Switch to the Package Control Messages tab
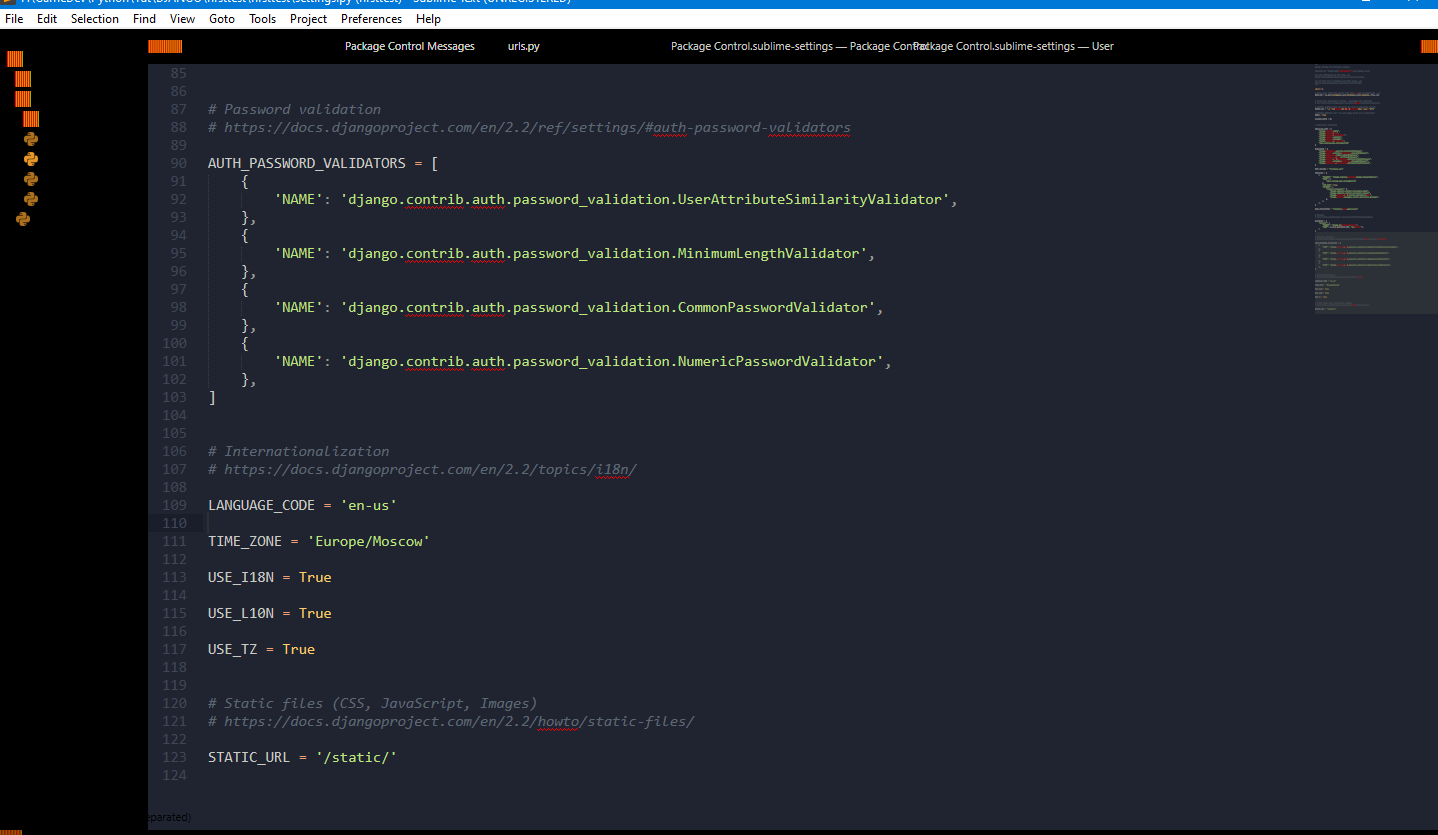Viewport: 1438px width, 835px height. tap(409, 46)
